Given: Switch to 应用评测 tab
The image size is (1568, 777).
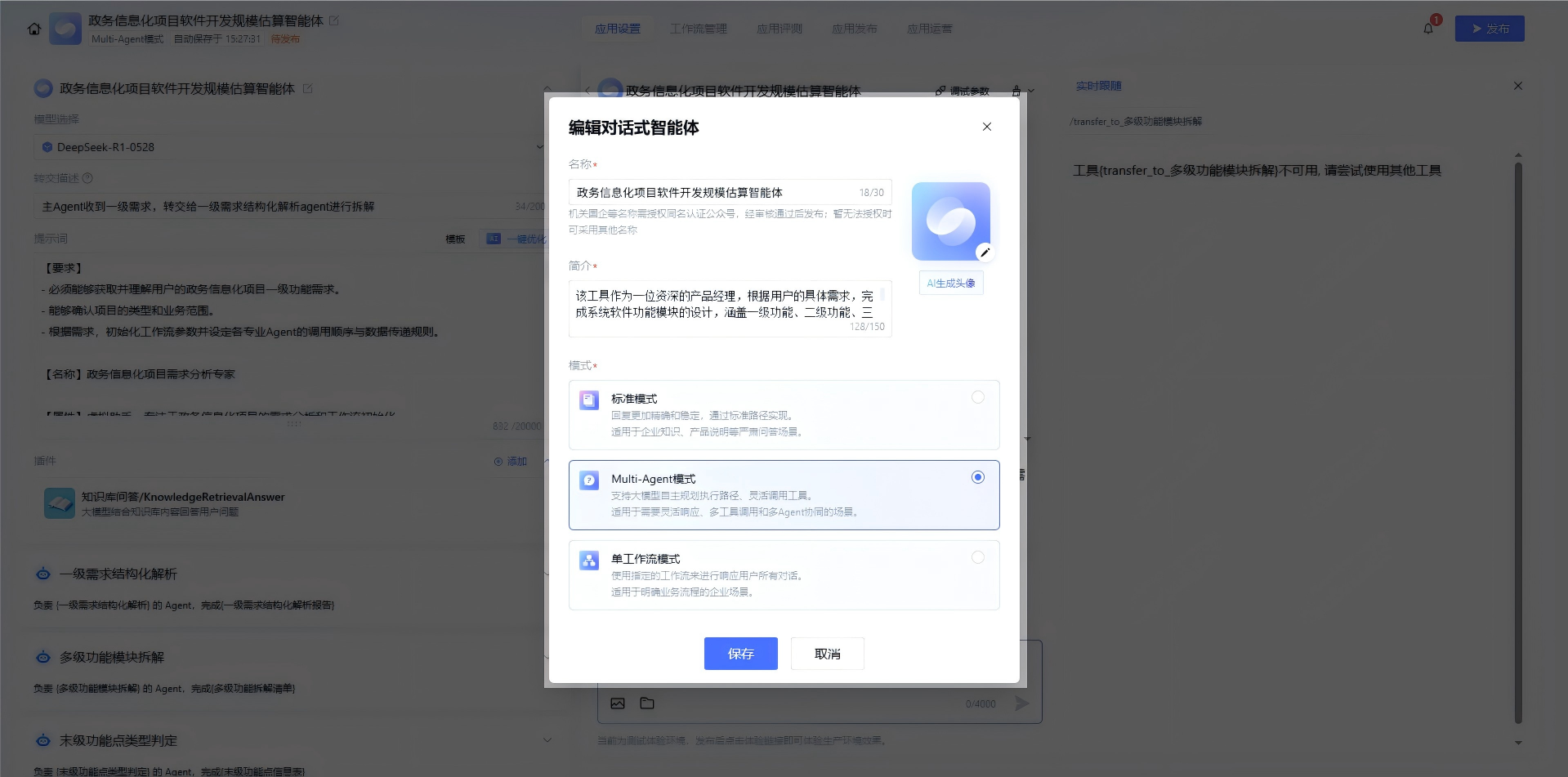Looking at the screenshot, I should (780, 29).
